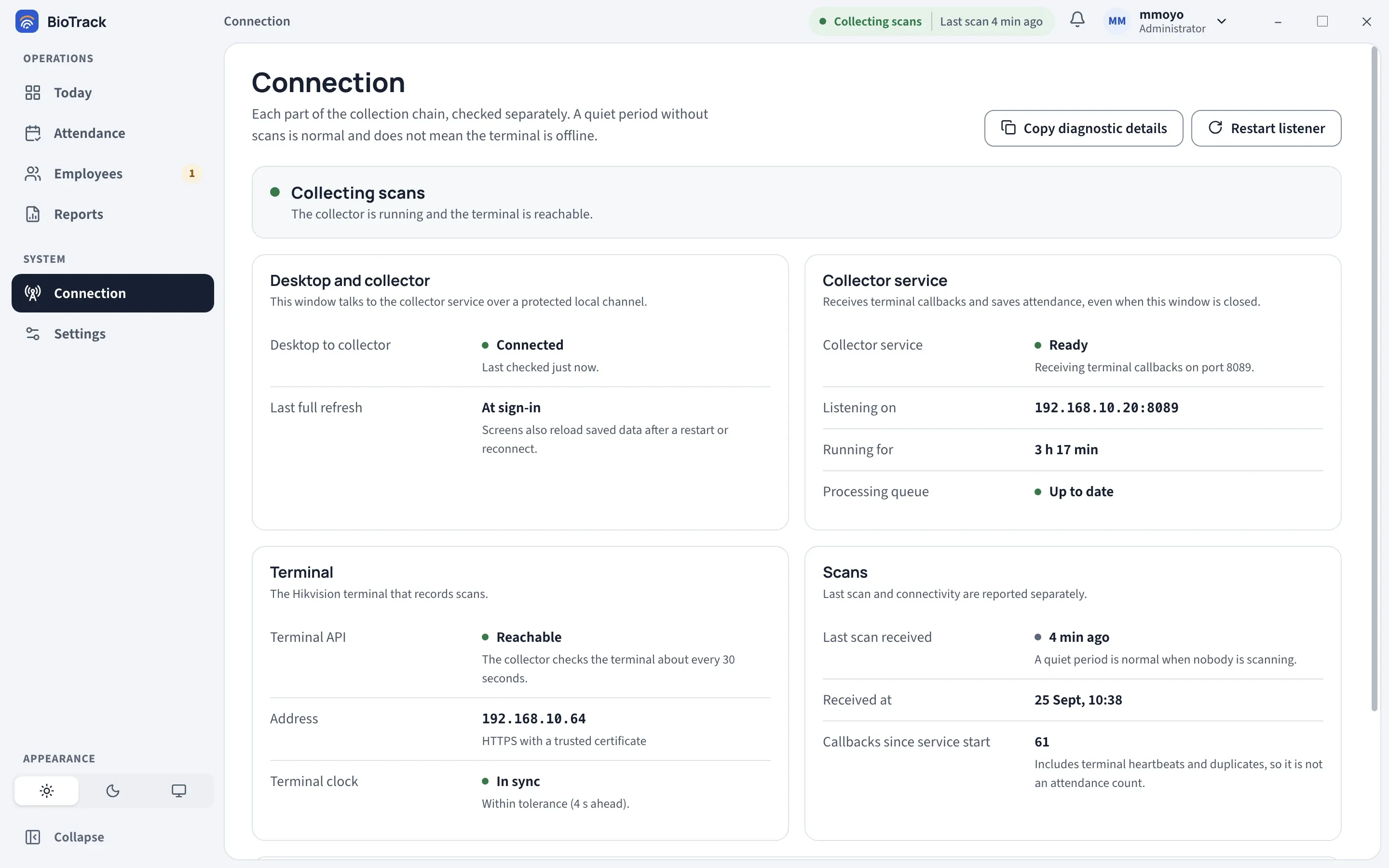Image resolution: width=1389 pixels, height=868 pixels.
Task: Click the Restart listener button
Action: [x=1266, y=128]
